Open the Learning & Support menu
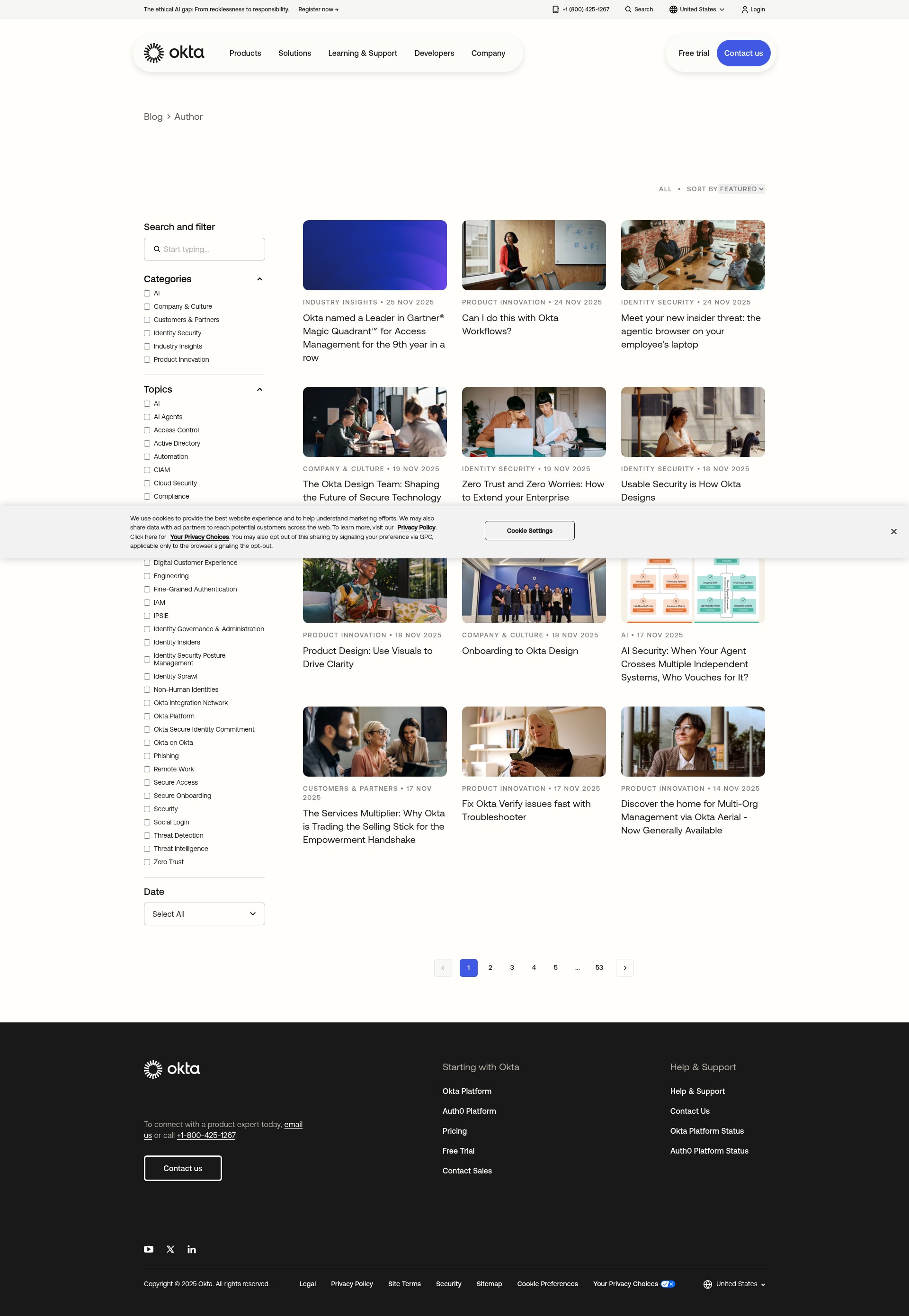909x1316 pixels. 363,53
